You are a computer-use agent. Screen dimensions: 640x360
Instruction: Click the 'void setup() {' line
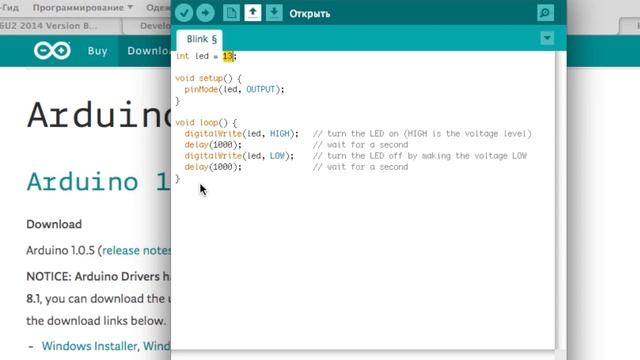[x=208, y=78]
